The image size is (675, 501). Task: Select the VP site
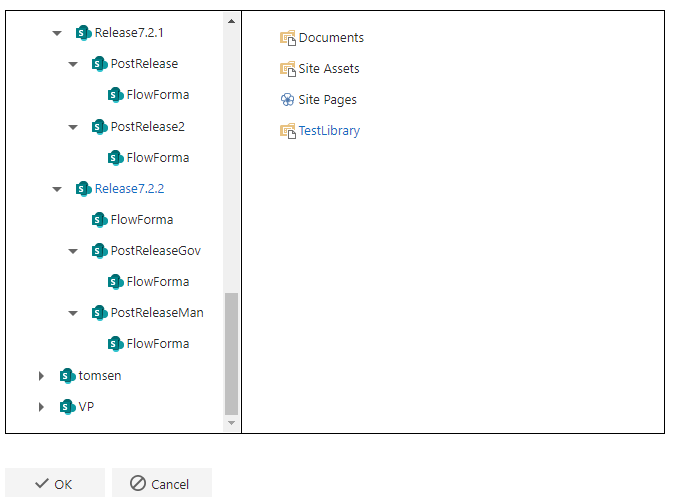click(86, 406)
